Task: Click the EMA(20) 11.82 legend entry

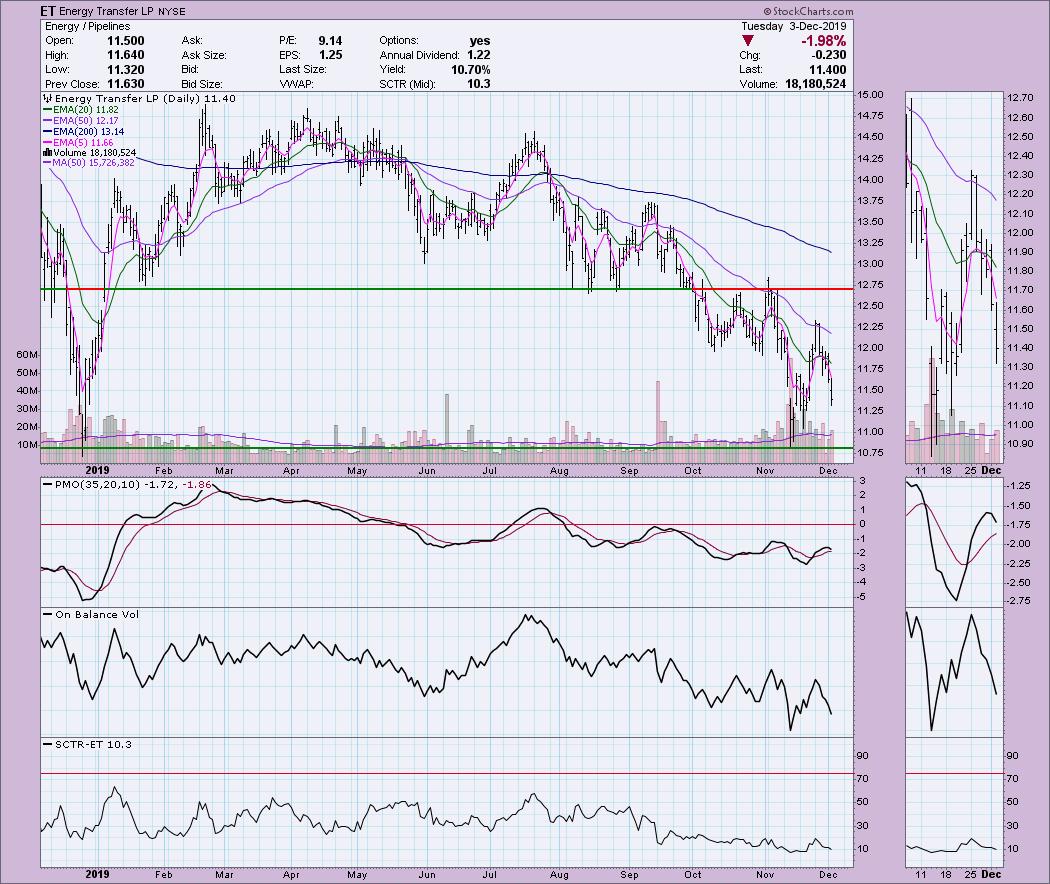Action: (x=86, y=110)
